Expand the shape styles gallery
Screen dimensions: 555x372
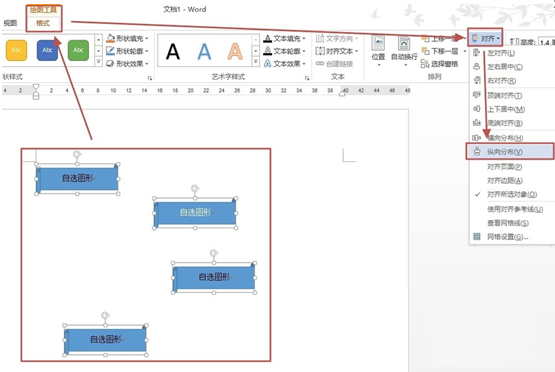coord(99,62)
